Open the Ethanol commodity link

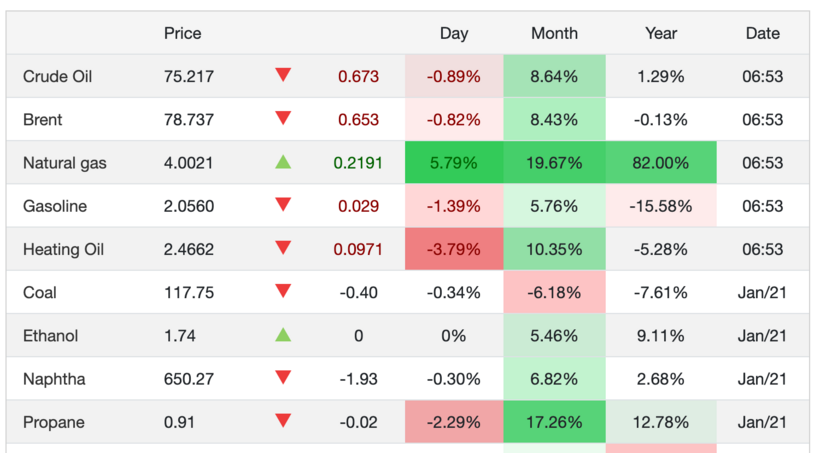51,336
